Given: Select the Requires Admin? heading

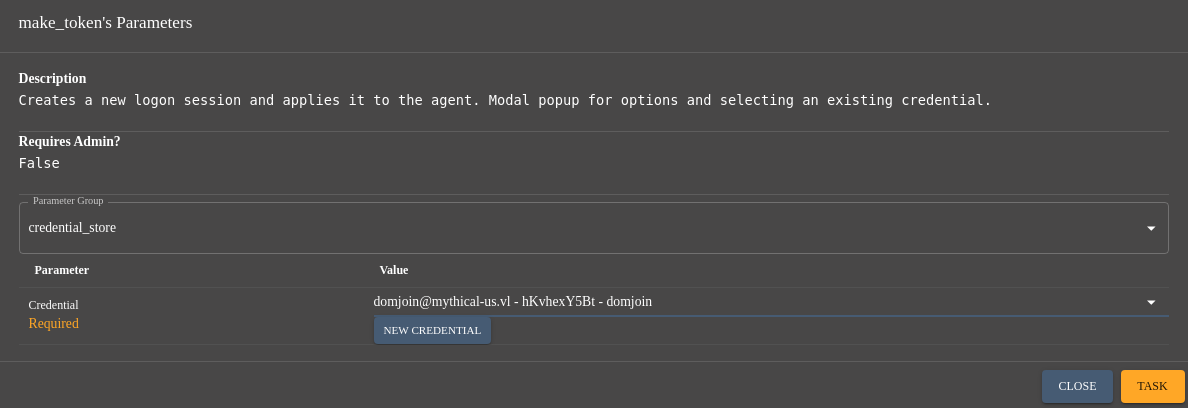Looking at the screenshot, I should (69, 142).
